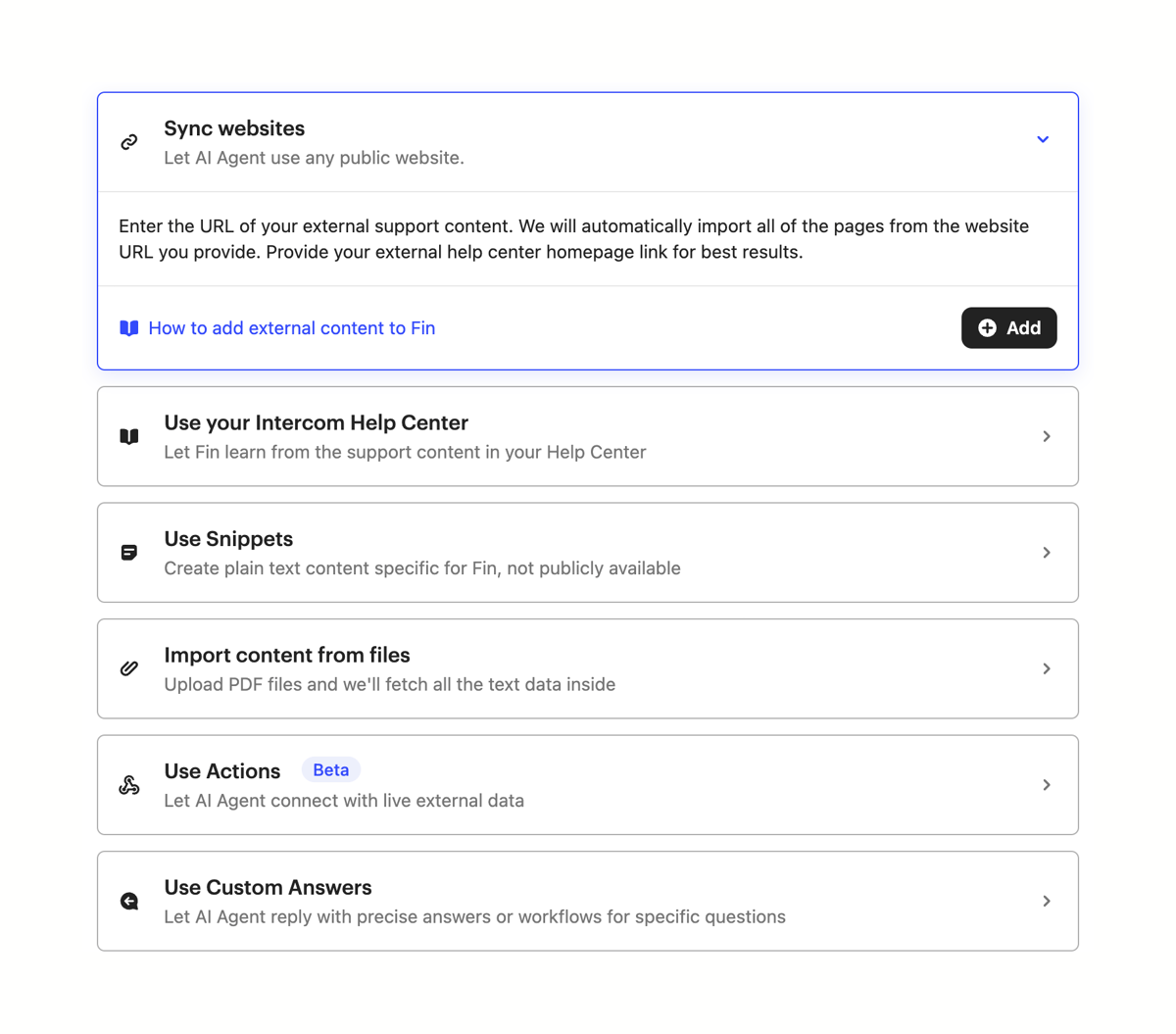
Task: Open the Import content from files card
Action: [x=587, y=667]
